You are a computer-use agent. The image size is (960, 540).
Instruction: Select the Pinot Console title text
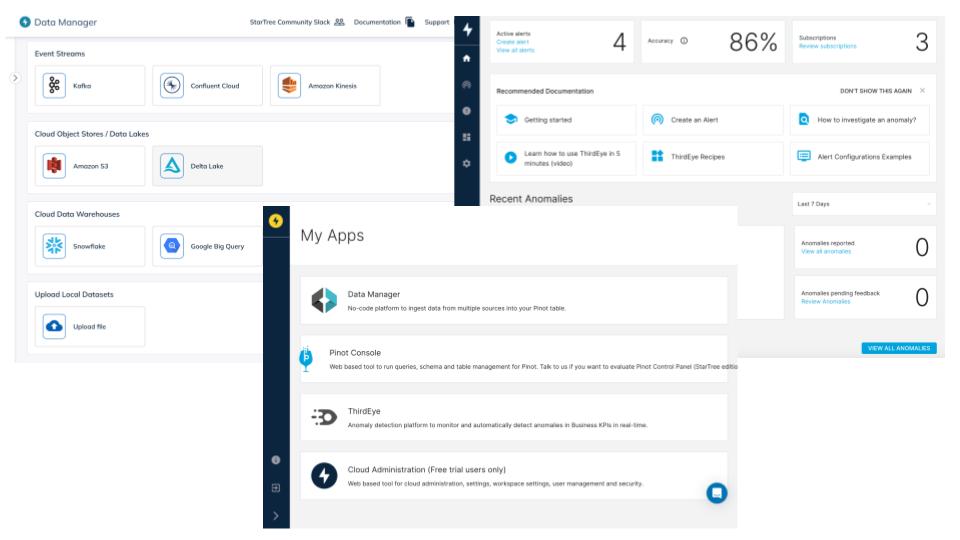click(x=355, y=353)
